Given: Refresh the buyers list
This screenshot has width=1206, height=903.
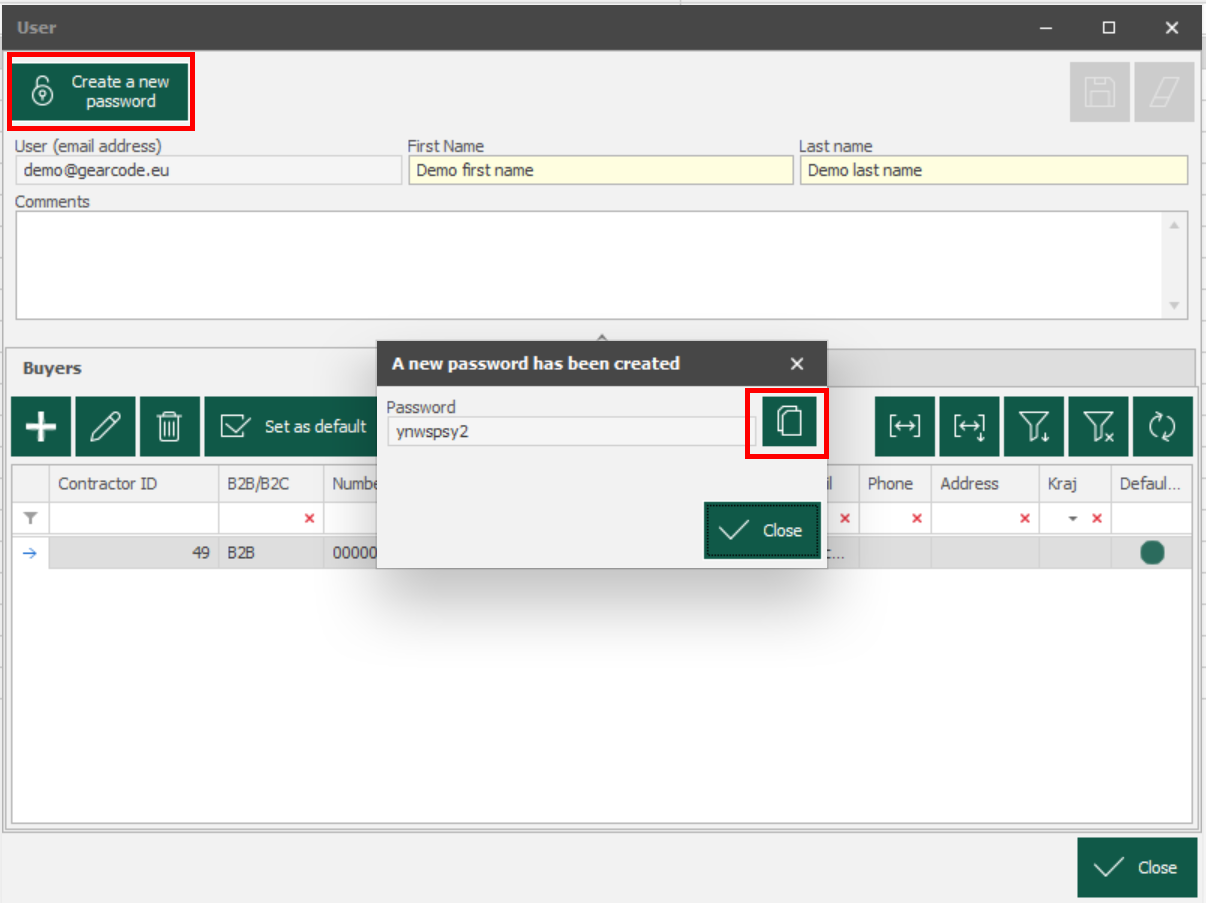Looking at the screenshot, I should click(1162, 427).
